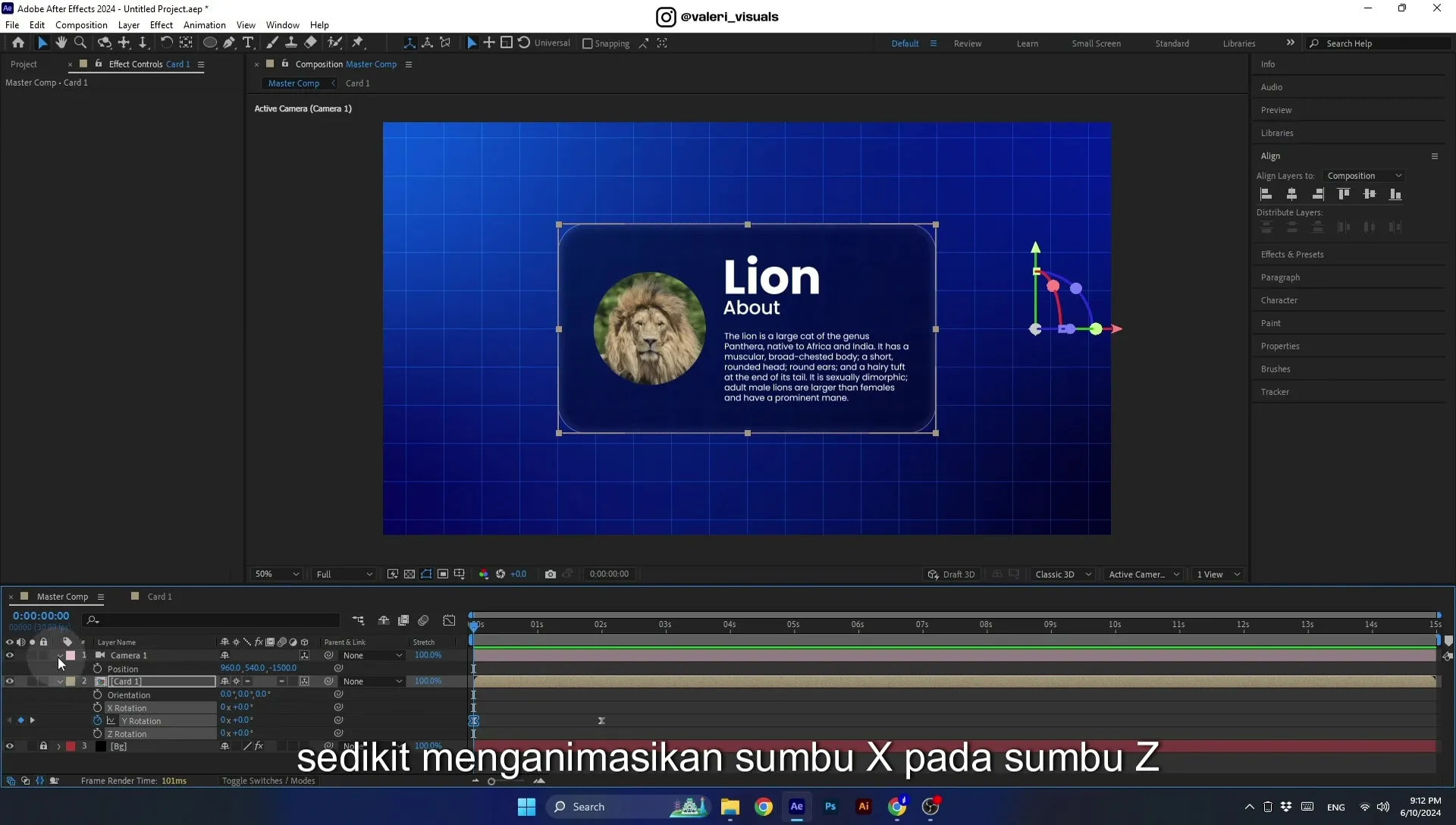
Task: Open the Graph Editor icon in timeline
Action: (449, 620)
